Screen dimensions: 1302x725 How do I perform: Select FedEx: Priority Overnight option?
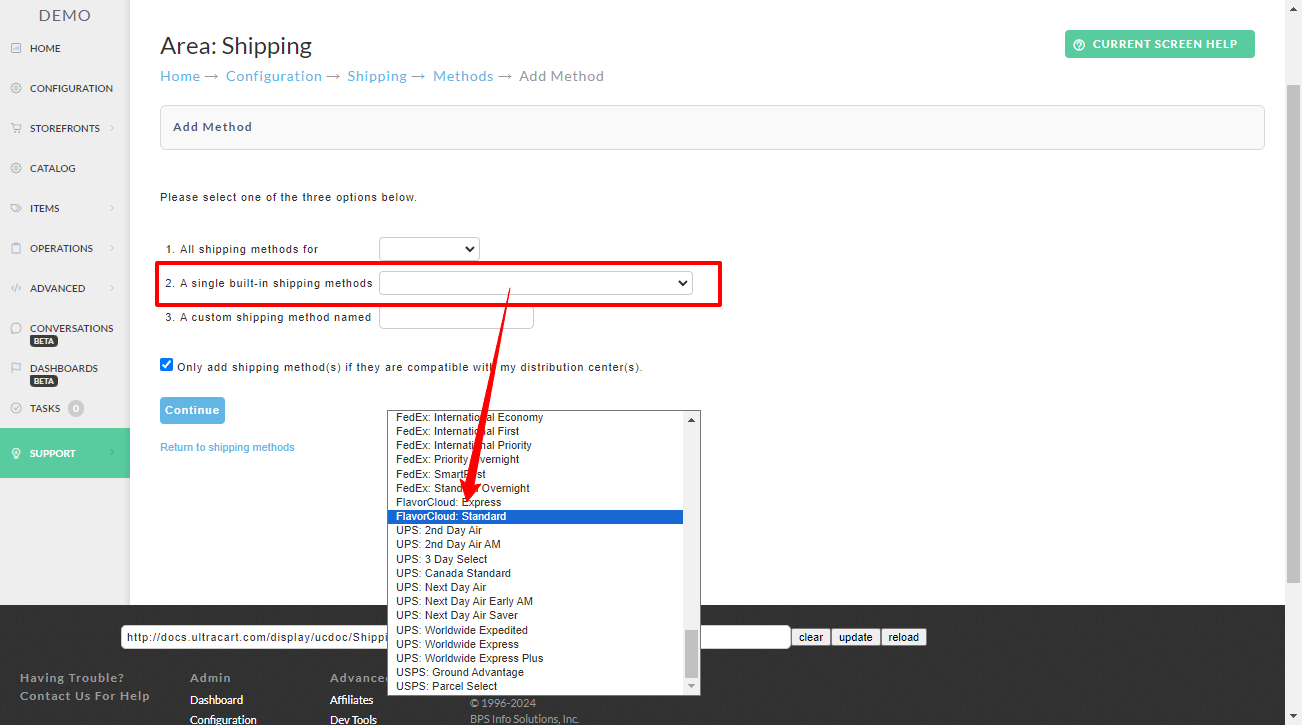point(535,459)
